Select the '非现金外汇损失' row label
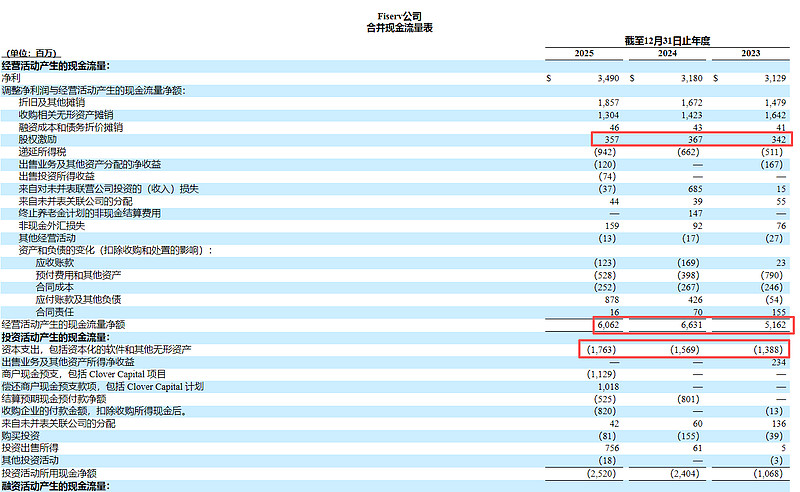Screen dimensions: 800x492 pyautogui.click(x=52, y=226)
